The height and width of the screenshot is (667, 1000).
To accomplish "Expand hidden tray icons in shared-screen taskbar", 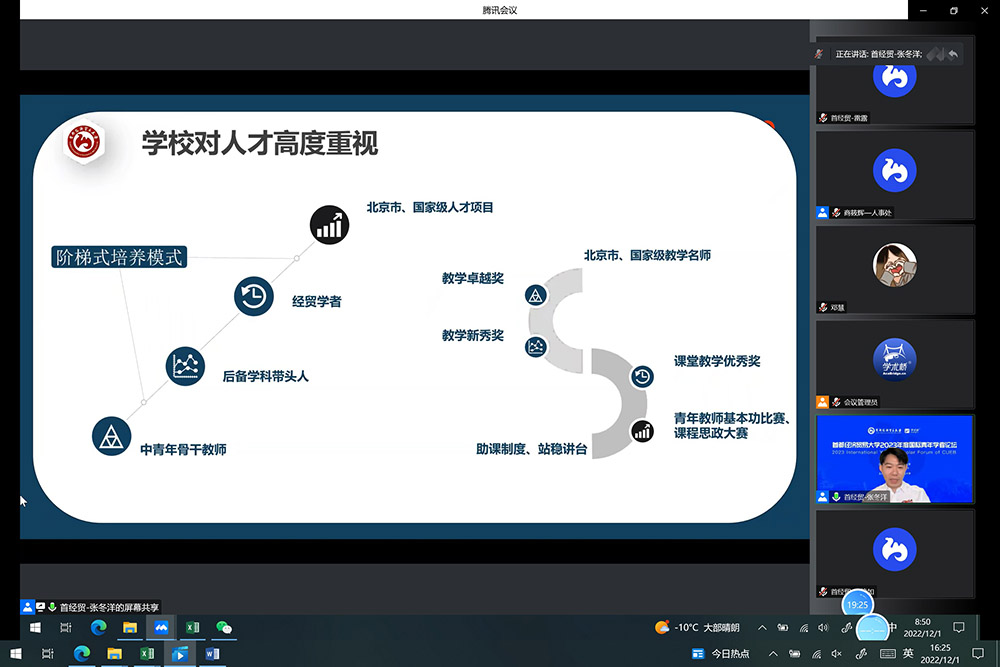I will pyautogui.click(x=762, y=627).
